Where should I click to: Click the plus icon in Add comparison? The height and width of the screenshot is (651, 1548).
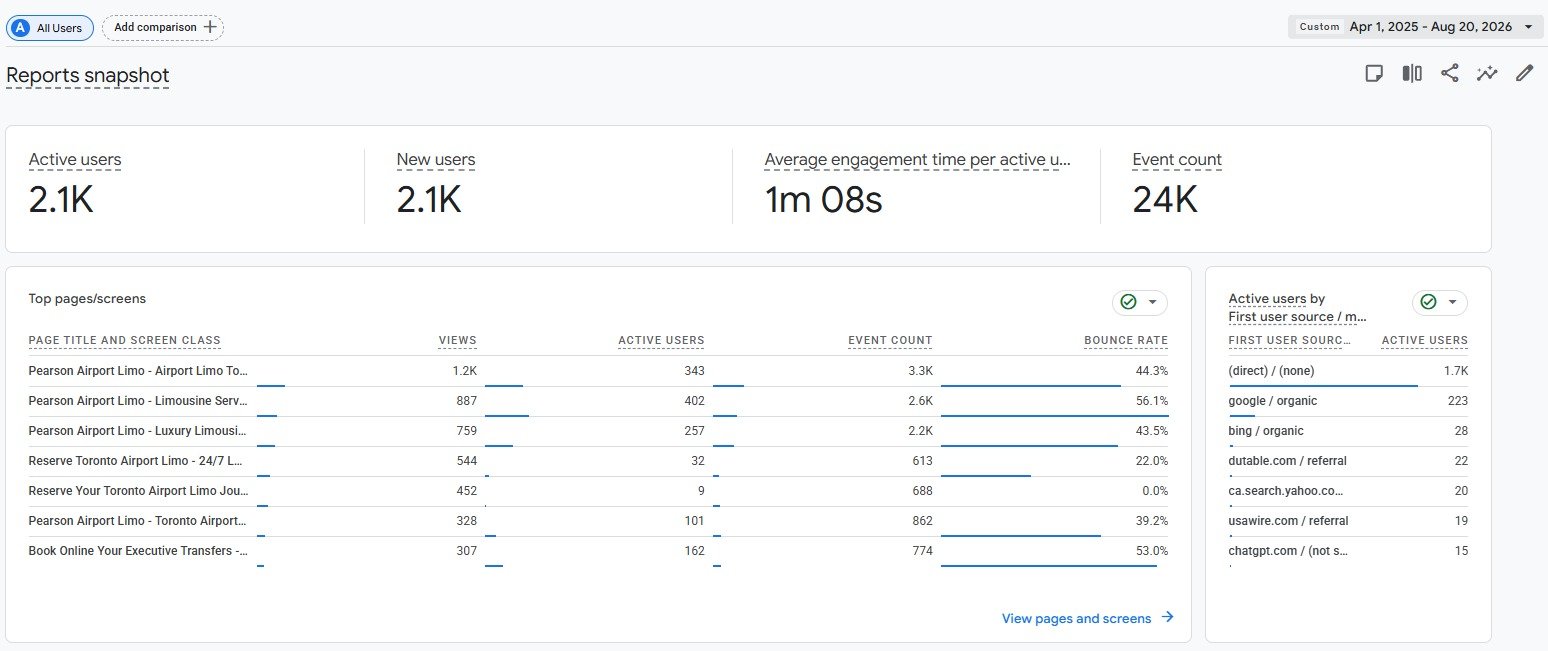point(209,27)
